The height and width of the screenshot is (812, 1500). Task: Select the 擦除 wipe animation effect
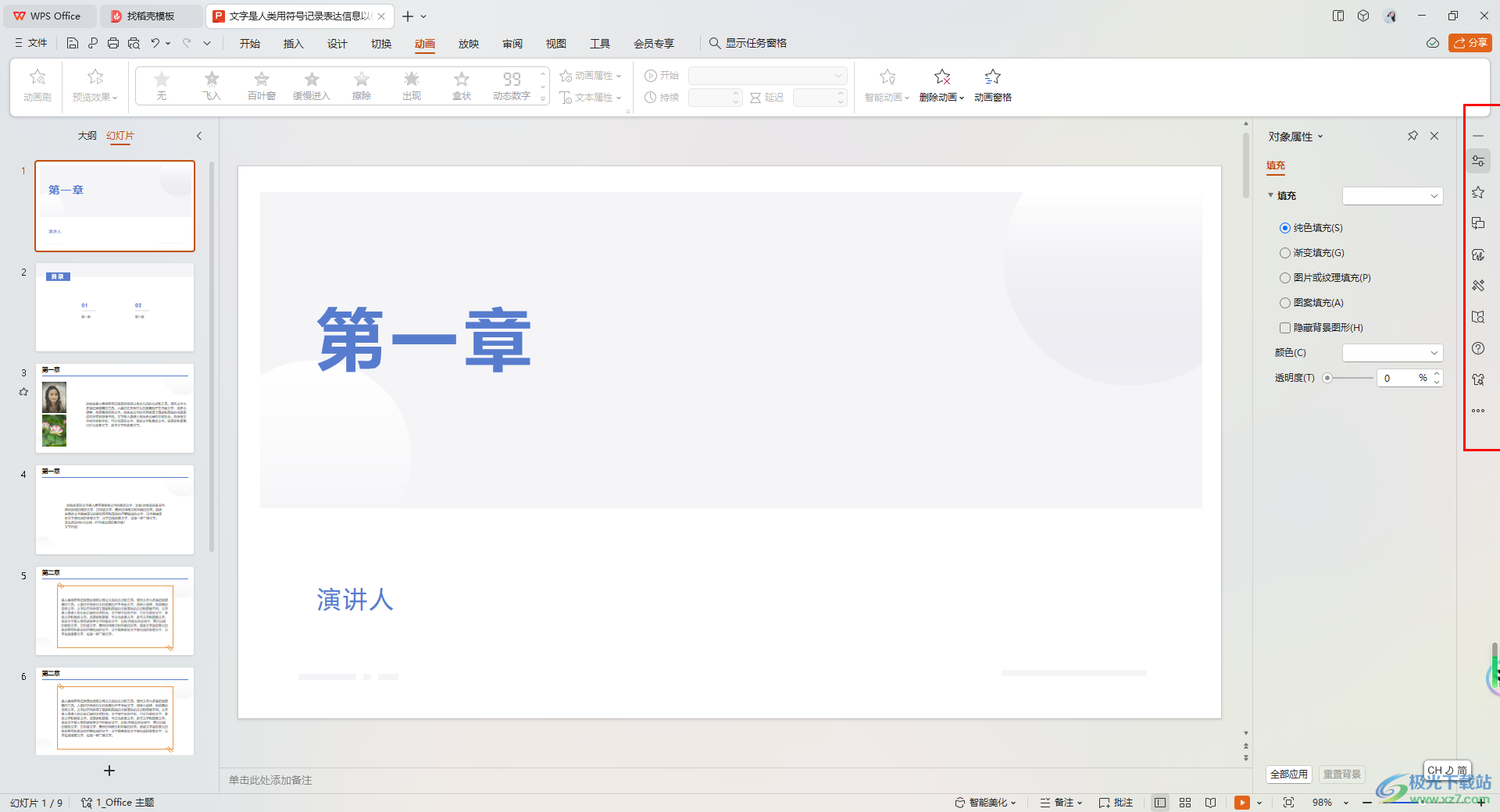[x=362, y=86]
